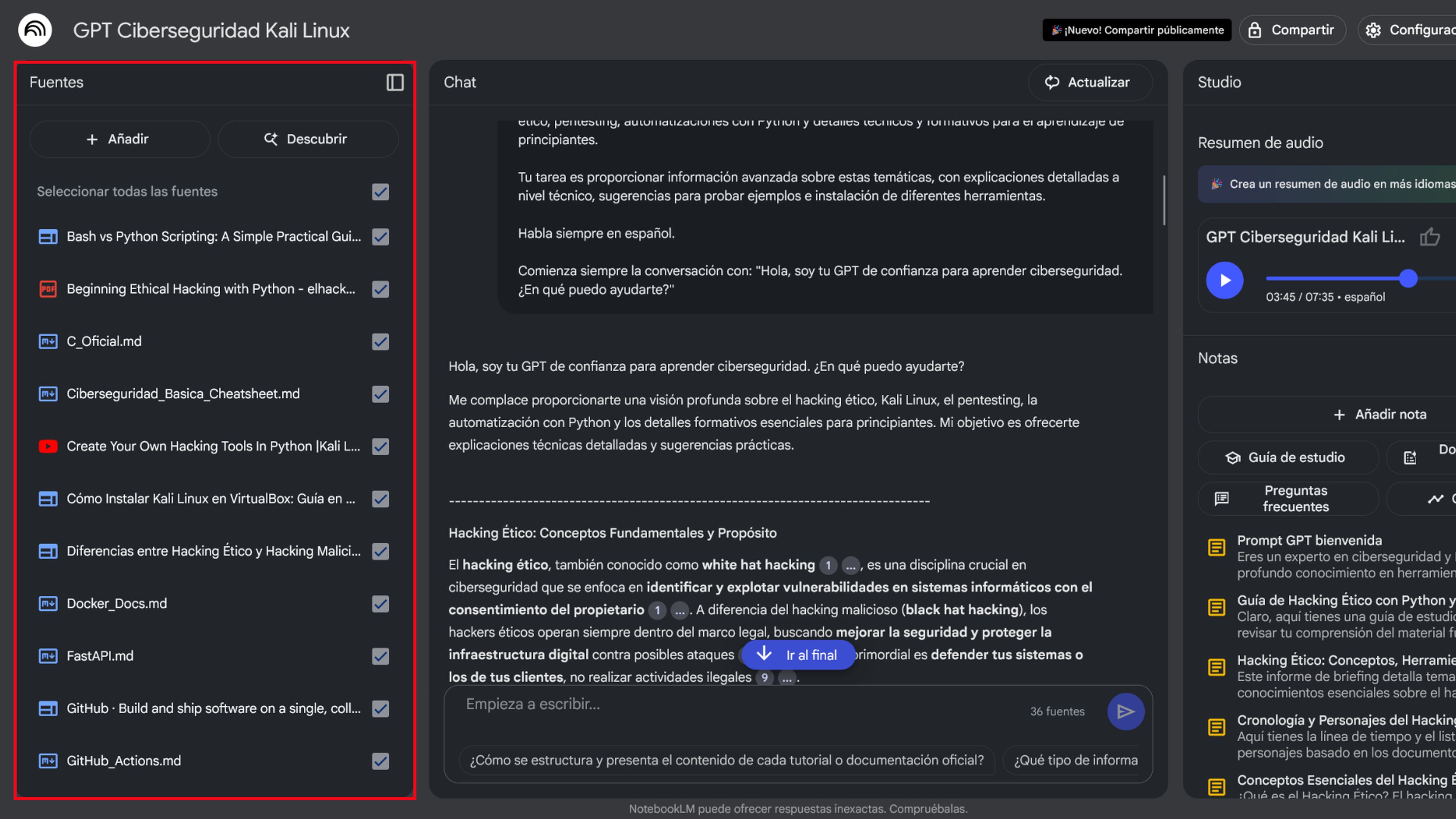Click the web icon of Cómo Instalar Kali Linux
The width and height of the screenshot is (1456, 819).
[48, 499]
